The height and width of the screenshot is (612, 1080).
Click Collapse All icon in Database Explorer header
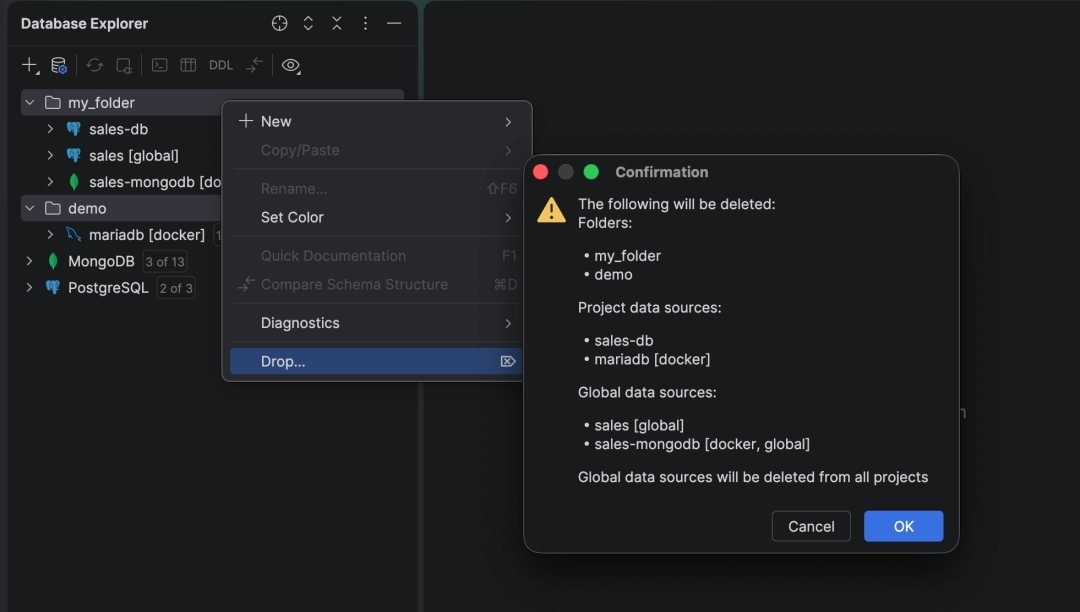pos(337,23)
